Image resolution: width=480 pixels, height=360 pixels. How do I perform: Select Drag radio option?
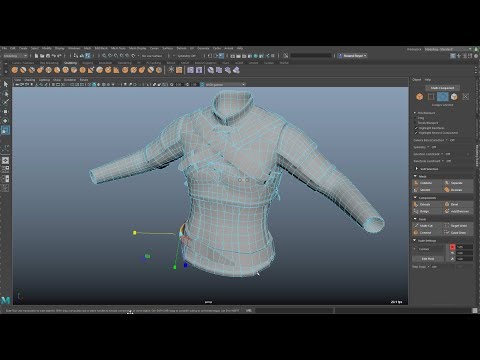(416, 118)
